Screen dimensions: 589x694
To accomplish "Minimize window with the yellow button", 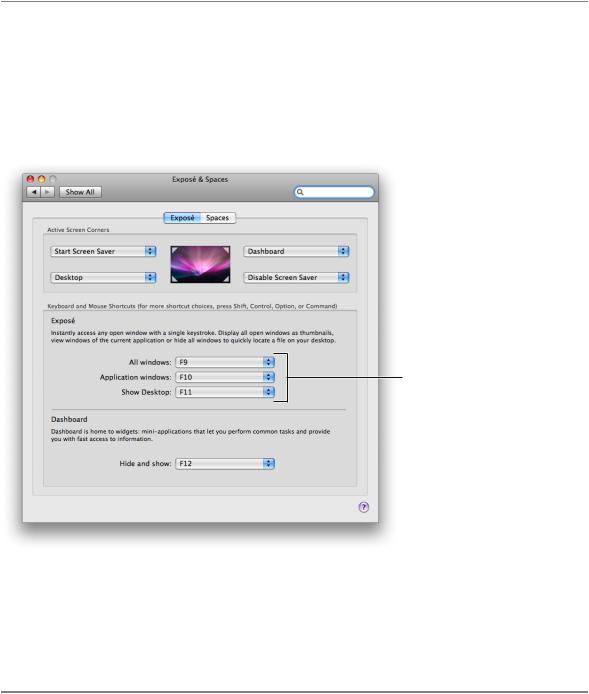I will pyautogui.click(x=42, y=179).
